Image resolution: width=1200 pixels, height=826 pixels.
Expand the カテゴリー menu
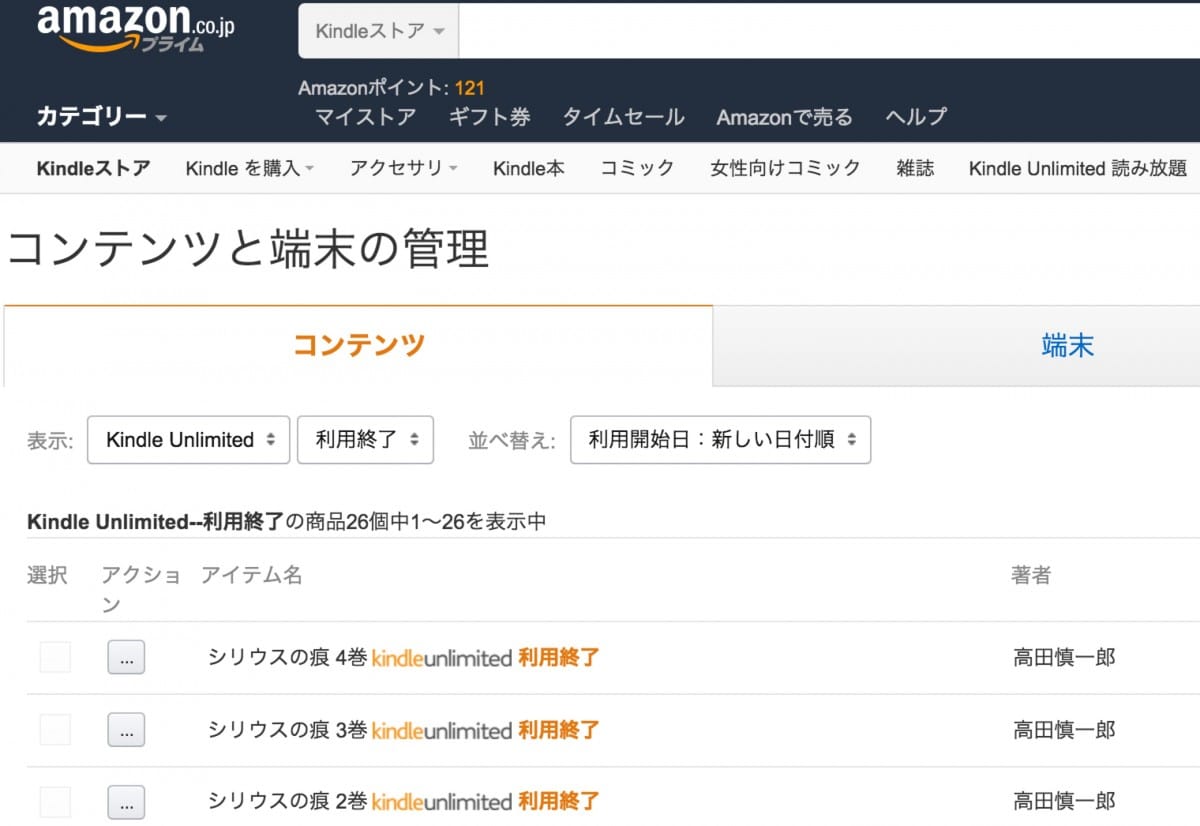click(101, 117)
